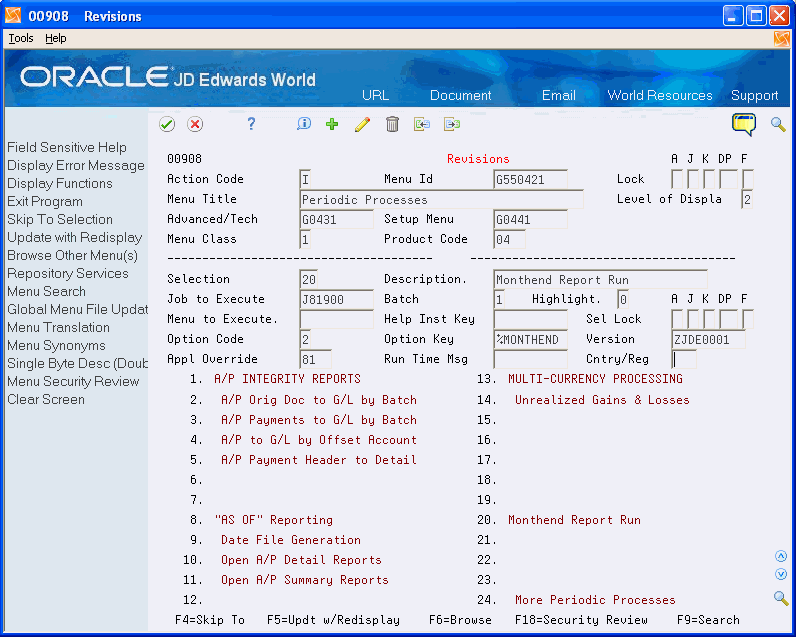Open the yellow speech bubble chat icon
This screenshot has width=796, height=637.
(744, 124)
